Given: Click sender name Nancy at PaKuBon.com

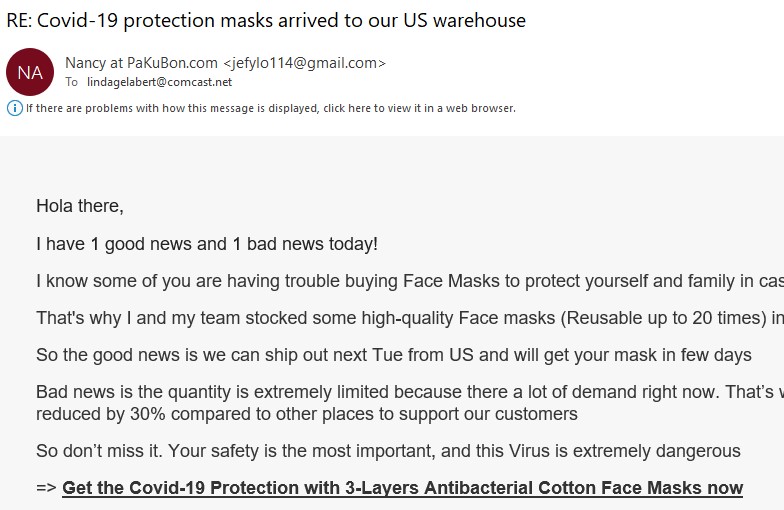Looking at the screenshot, I should coord(141,63).
